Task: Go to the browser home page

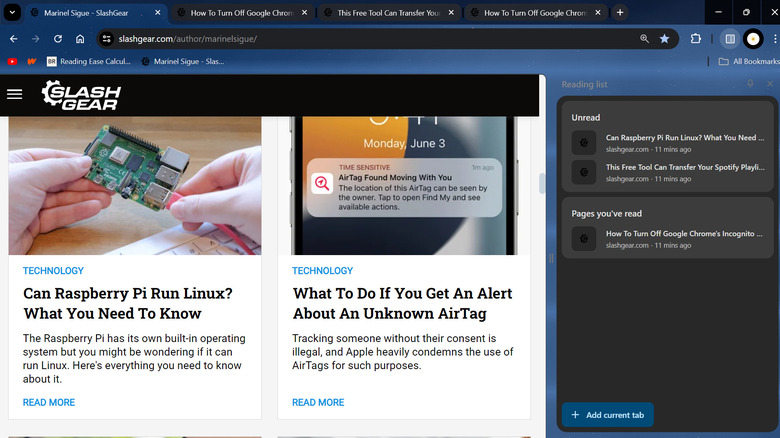Action: (x=80, y=39)
